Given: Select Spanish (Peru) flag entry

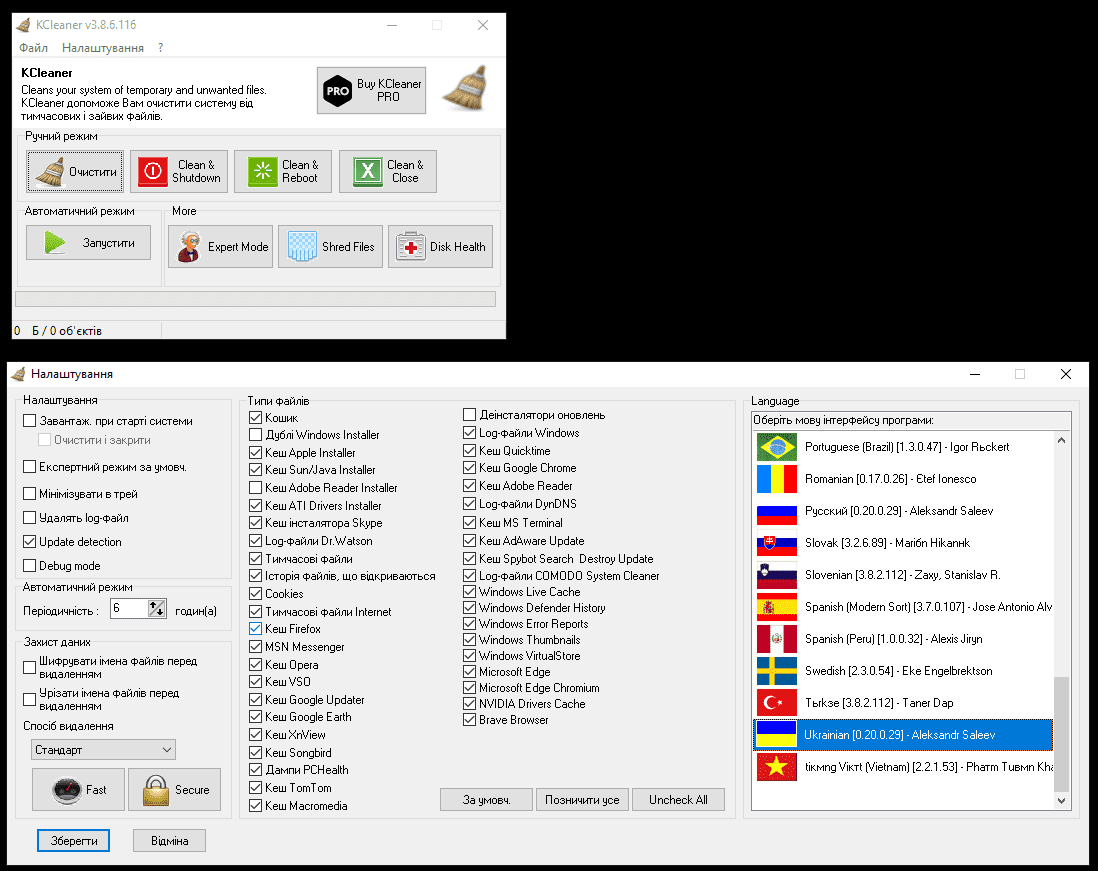Looking at the screenshot, I should (x=903, y=639).
